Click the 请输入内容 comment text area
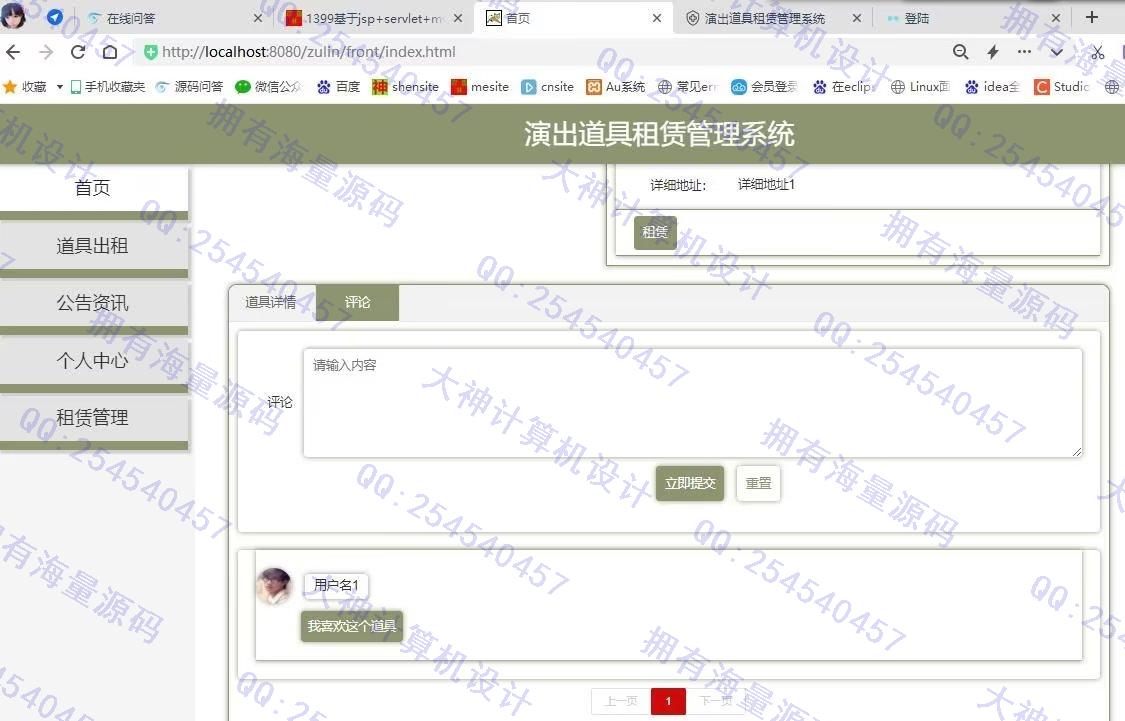The width and height of the screenshot is (1125, 721). tap(692, 402)
